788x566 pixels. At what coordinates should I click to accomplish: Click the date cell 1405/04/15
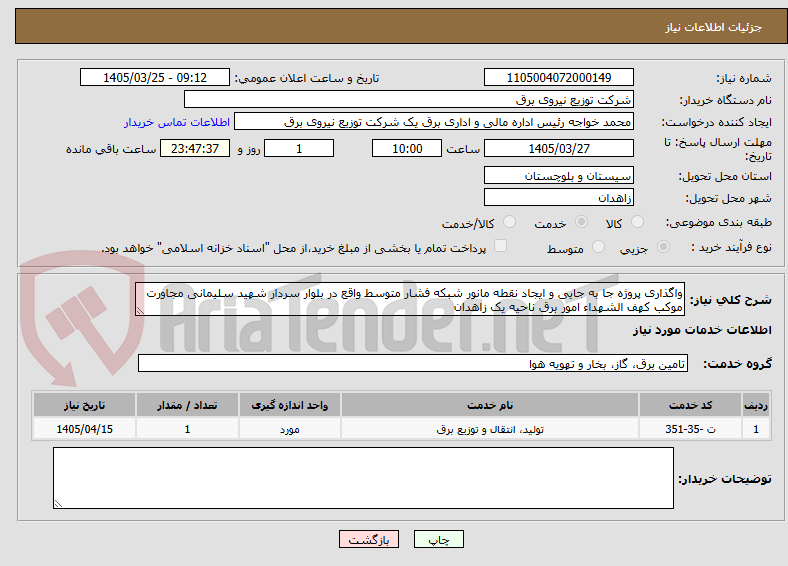[84, 429]
